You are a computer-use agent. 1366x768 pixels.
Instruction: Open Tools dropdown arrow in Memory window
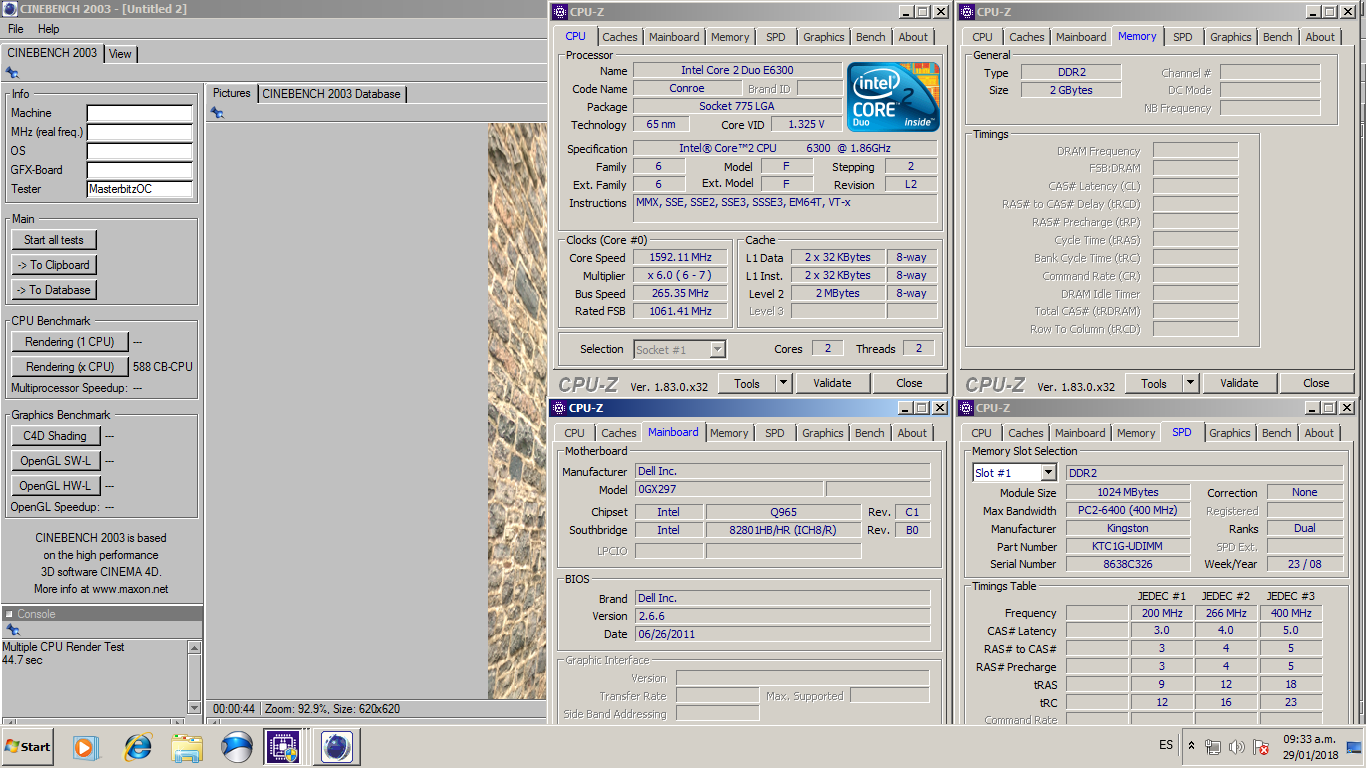pos(1190,383)
